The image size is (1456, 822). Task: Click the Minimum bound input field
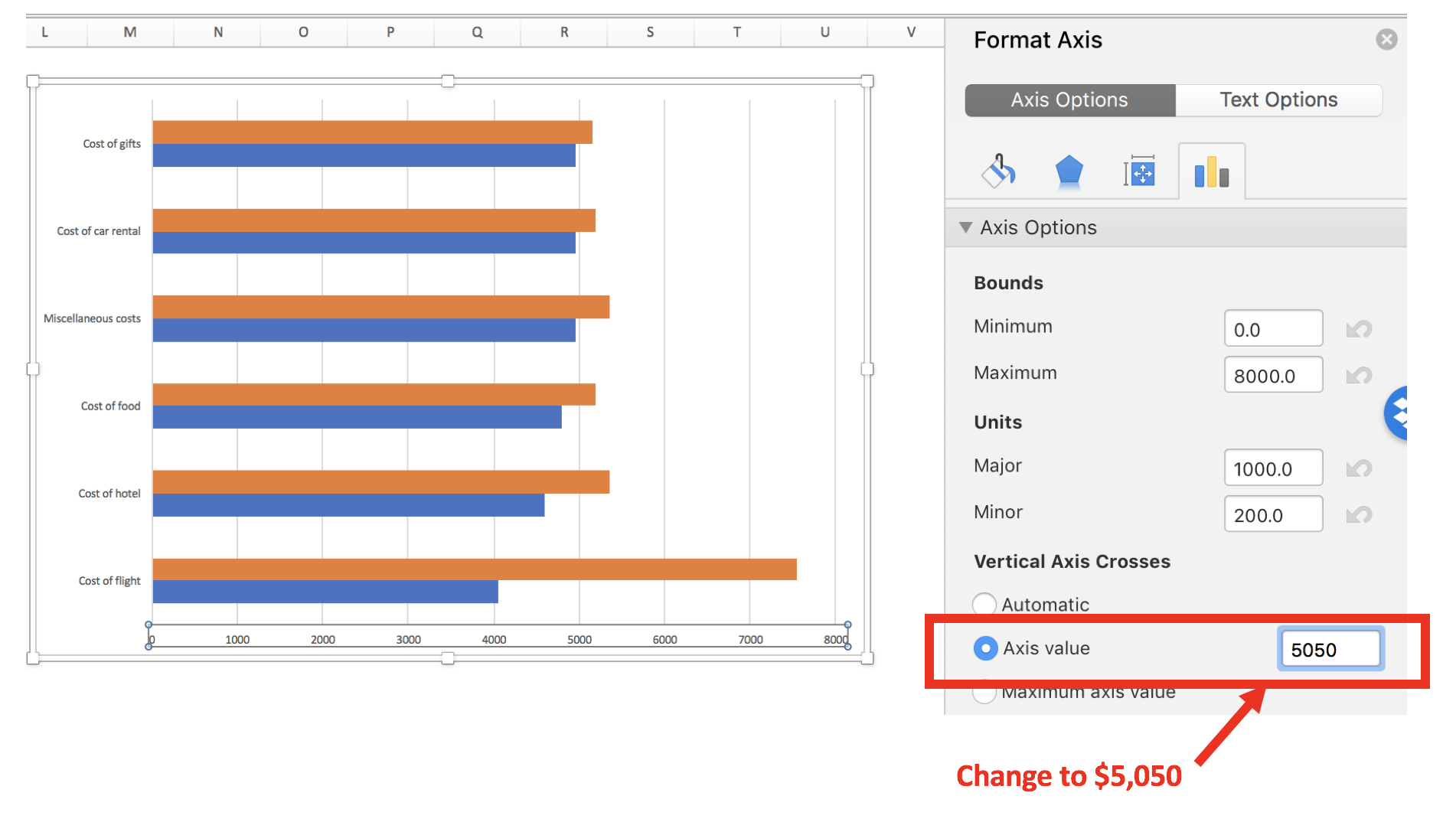click(1273, 328)
